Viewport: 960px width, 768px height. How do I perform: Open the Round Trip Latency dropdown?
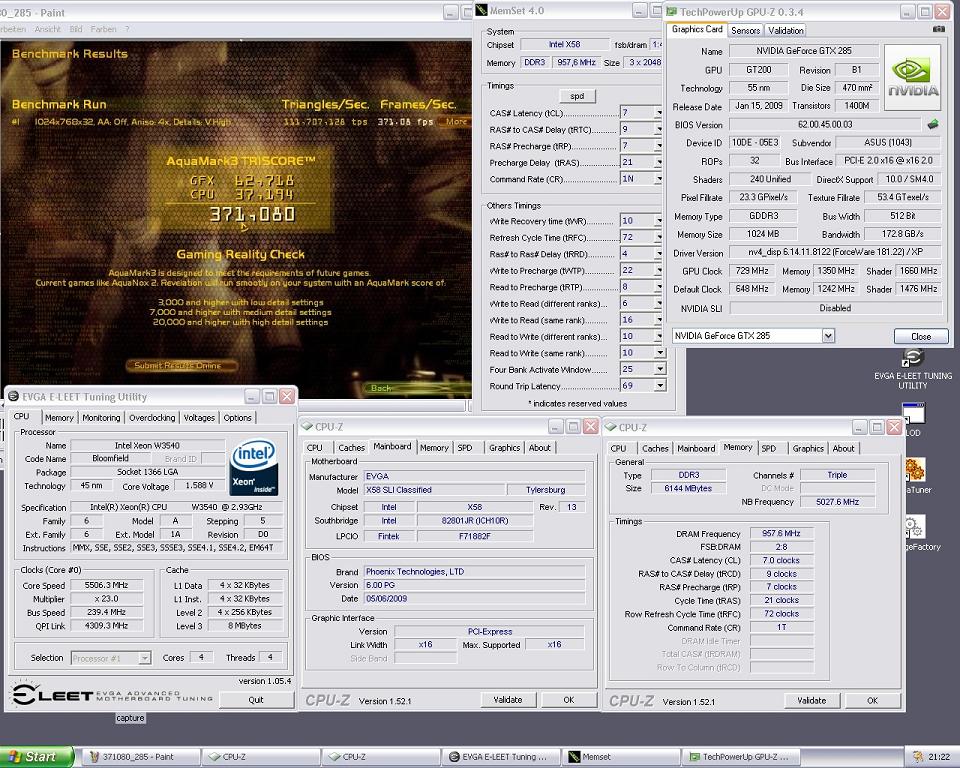[660, 386]
